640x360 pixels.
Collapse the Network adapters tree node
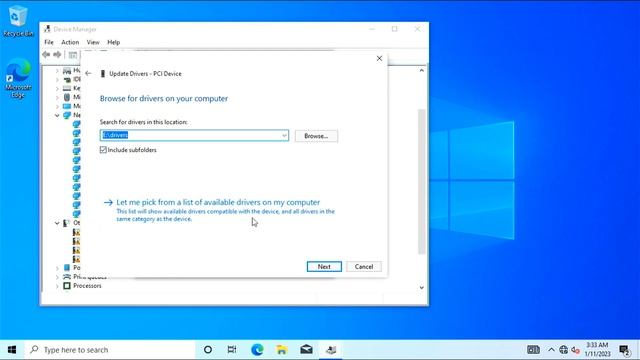57,116
